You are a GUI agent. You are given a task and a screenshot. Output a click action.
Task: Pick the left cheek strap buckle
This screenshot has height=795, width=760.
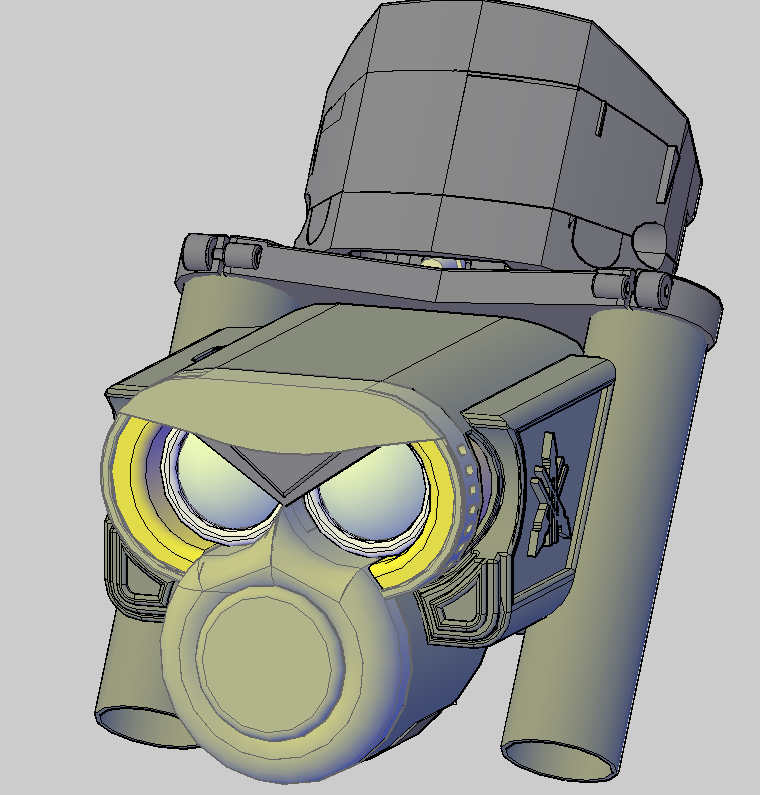click(x=136, y=572)
